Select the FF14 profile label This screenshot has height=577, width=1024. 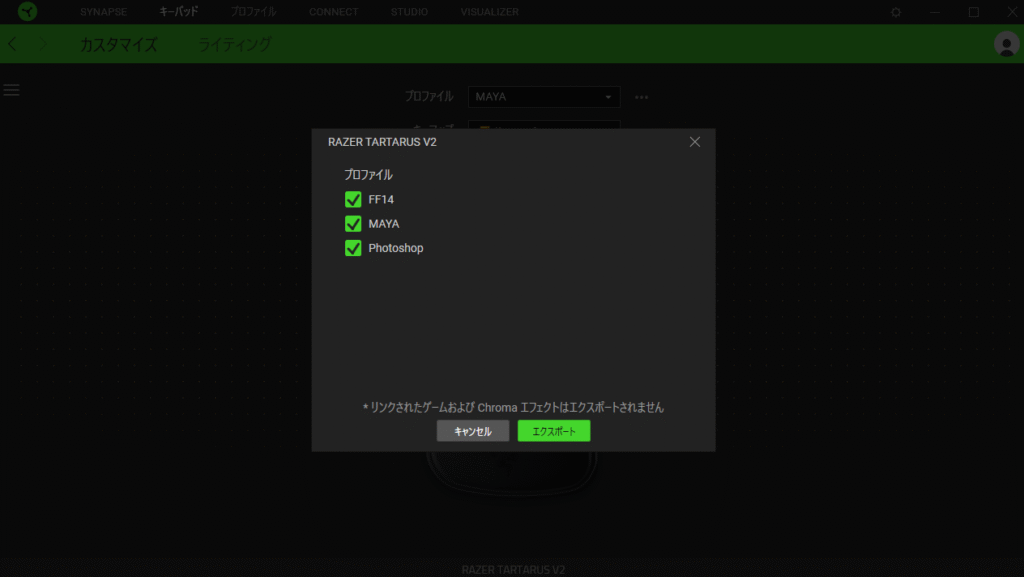pos(381,200)
